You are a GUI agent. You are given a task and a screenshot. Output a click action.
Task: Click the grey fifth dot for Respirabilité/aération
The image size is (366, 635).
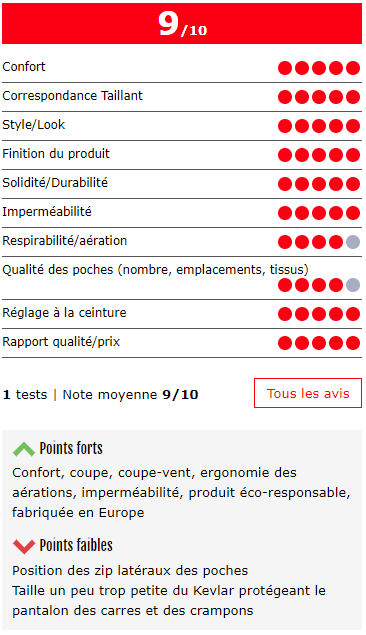click(x=353, y=242)
